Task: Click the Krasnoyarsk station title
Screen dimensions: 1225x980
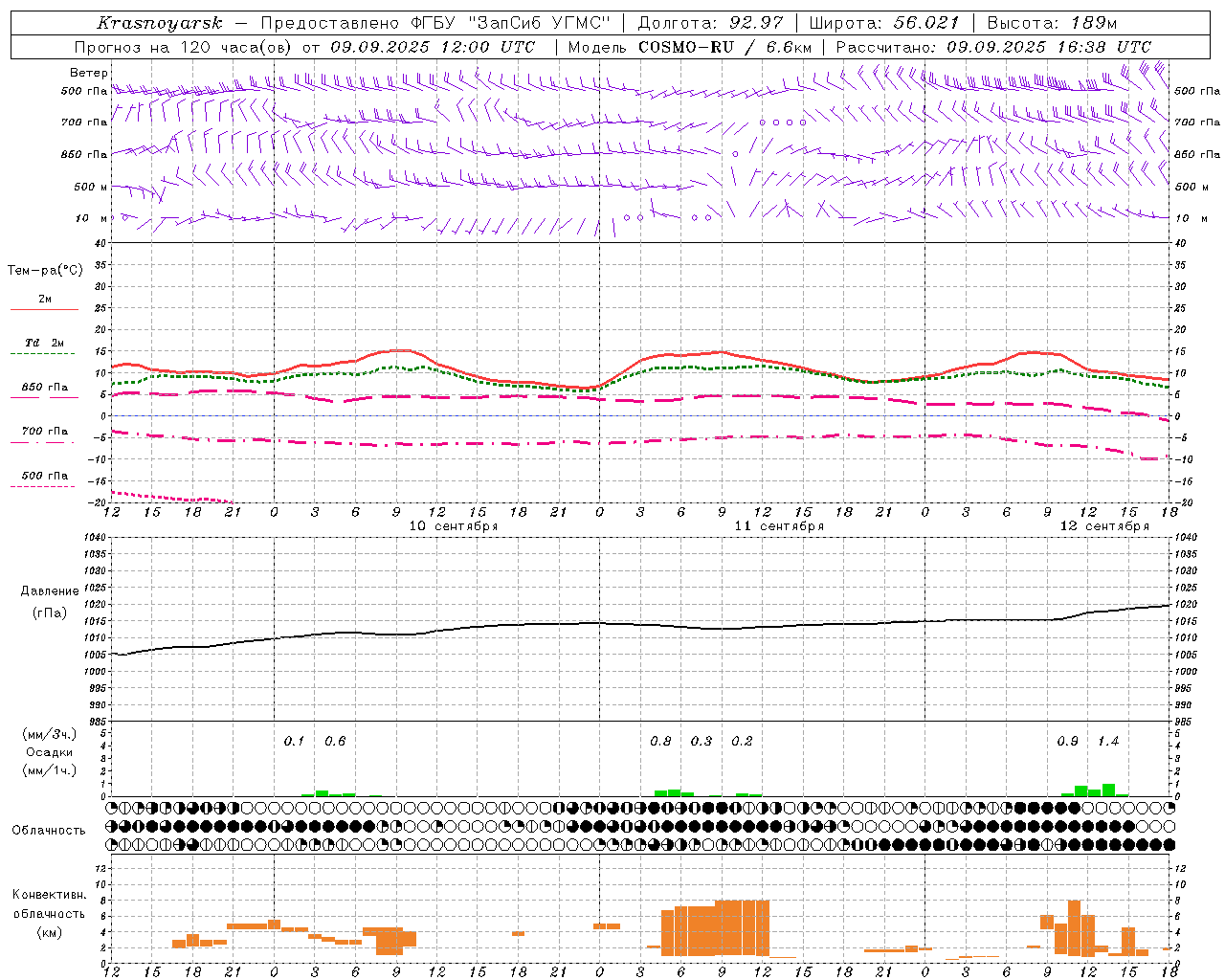Action: click(160, 23)
